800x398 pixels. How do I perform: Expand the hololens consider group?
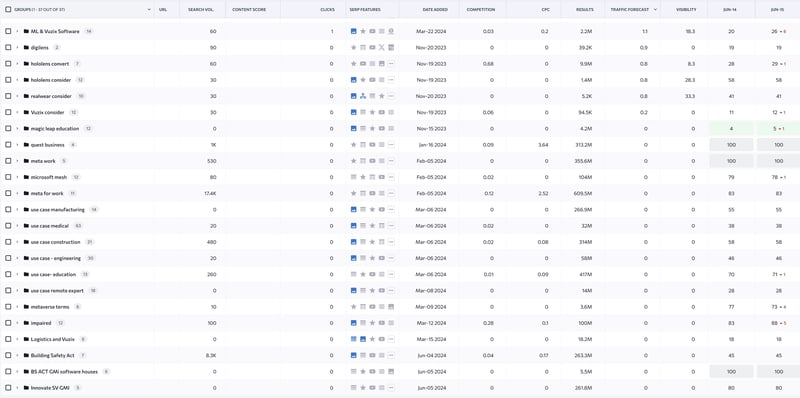17,80
